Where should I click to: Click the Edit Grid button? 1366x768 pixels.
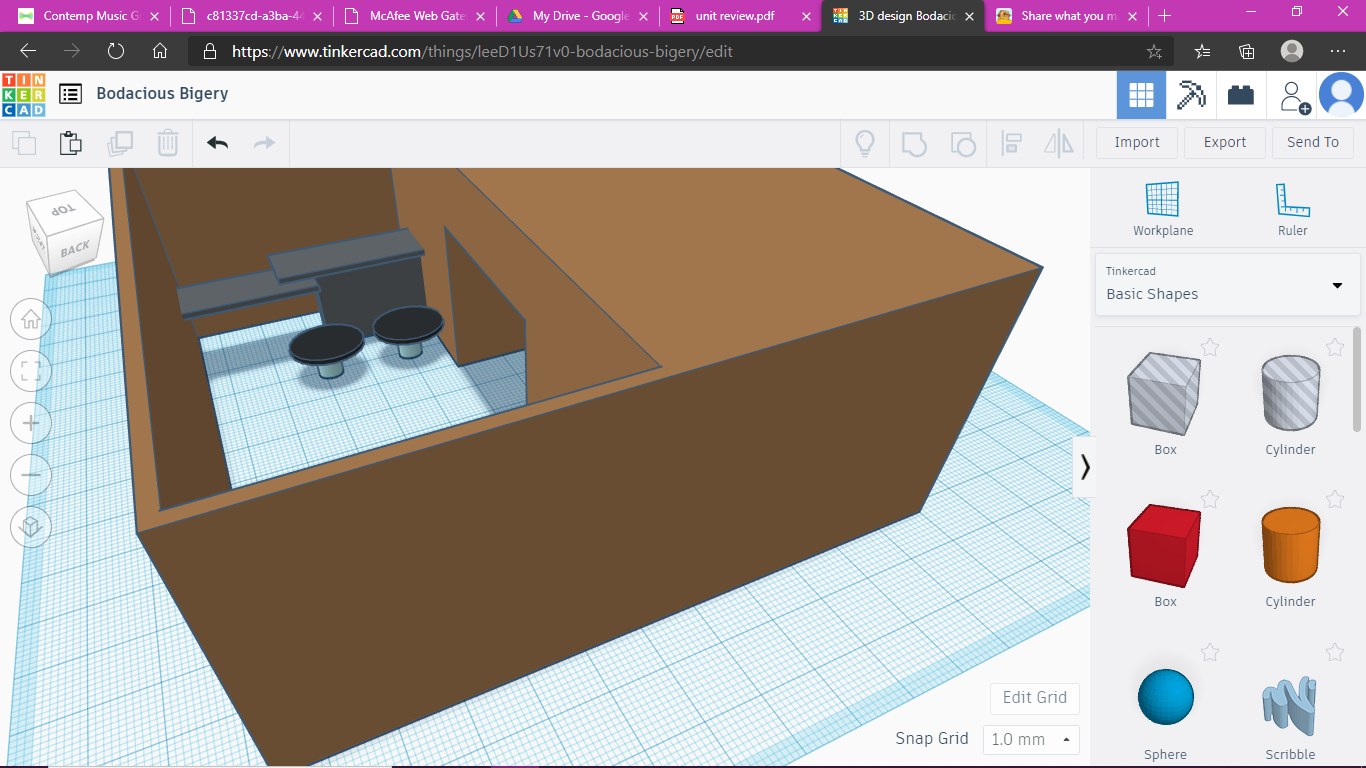pos(1035,698)
